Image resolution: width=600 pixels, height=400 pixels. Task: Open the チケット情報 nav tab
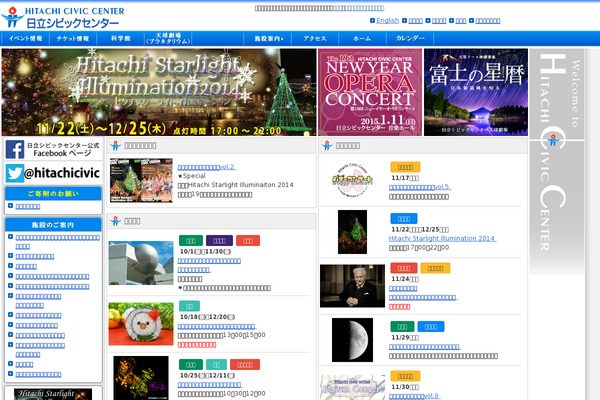click(x=73, y=39)
